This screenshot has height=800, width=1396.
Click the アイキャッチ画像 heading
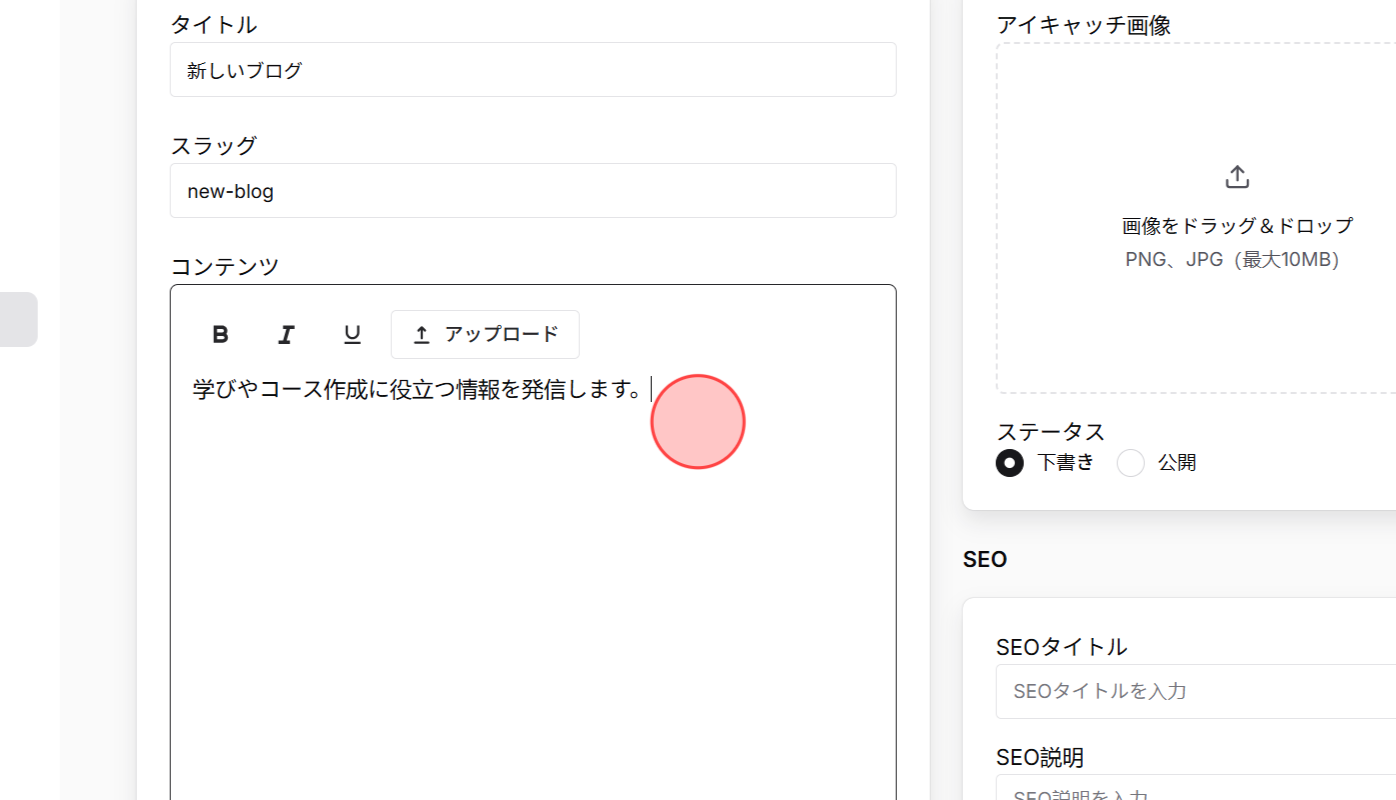(x=1083, y=25)
